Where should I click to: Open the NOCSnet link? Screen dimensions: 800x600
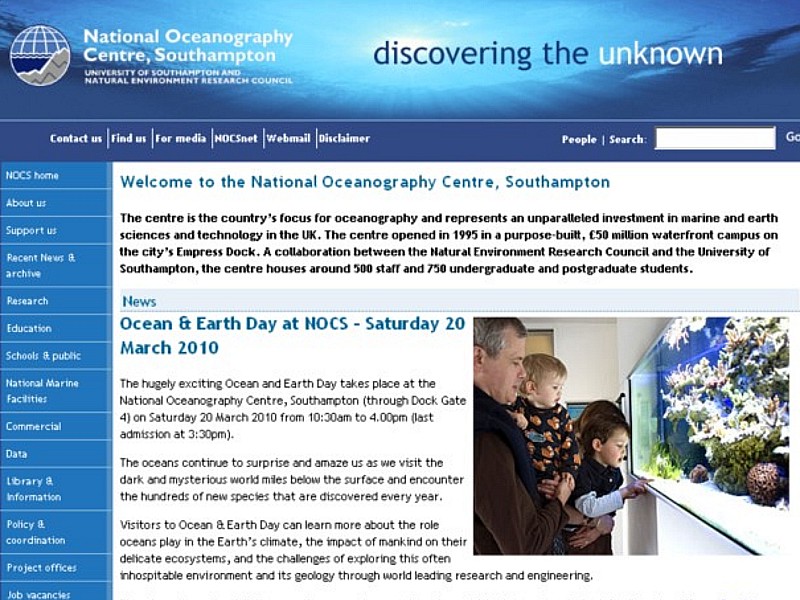tap(236, 138)
